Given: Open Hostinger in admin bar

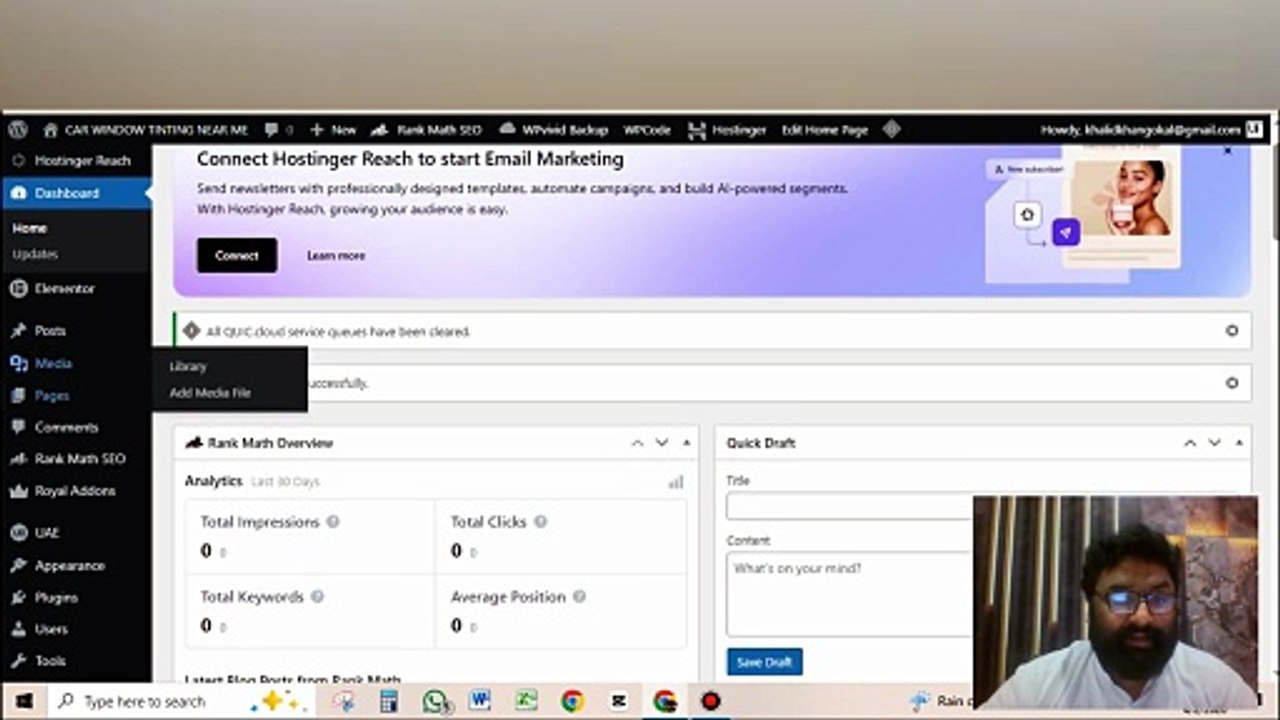Looking at the screenshot, I should coord(727,130).
